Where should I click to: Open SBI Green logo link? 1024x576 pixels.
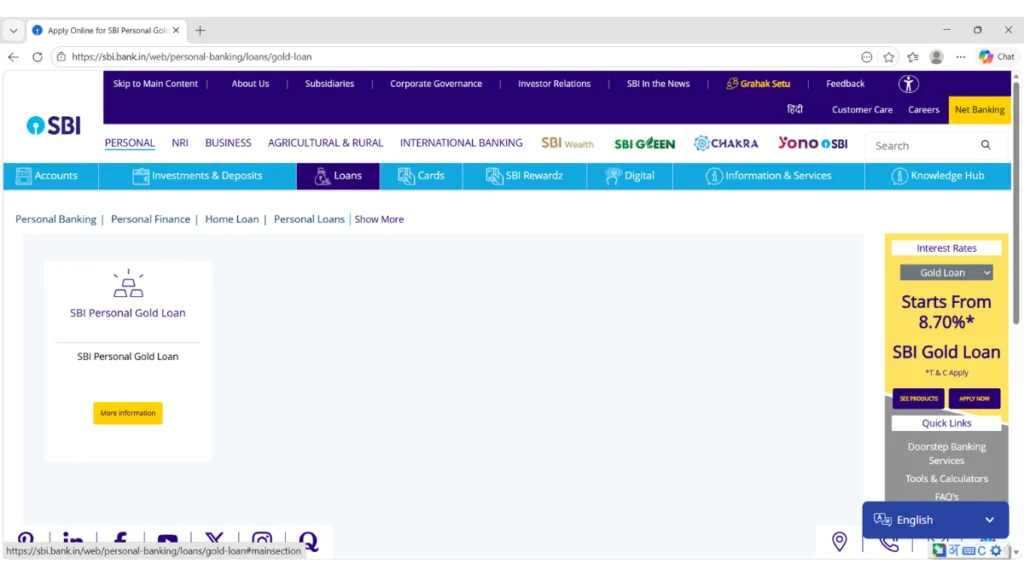(644, 143)
